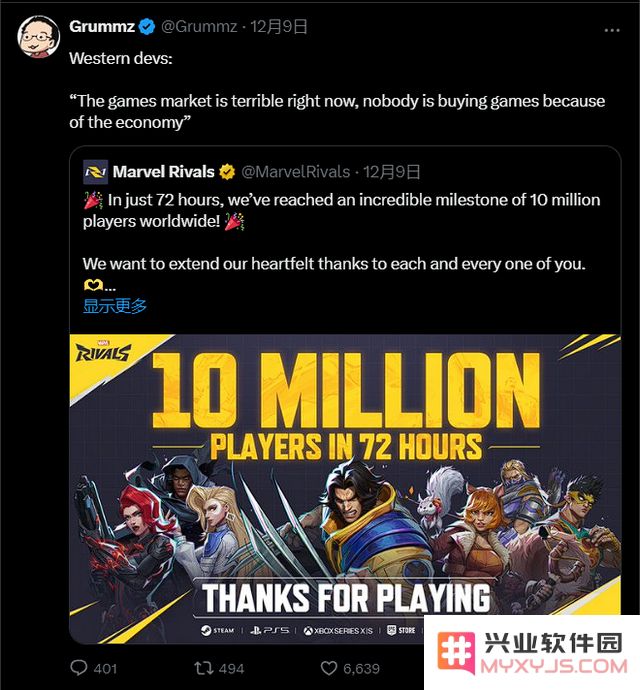The width and height of the screenshot is (640, 690).
Task: Expand quoted tweet via 显示更多 link
Action: [114, 305]
